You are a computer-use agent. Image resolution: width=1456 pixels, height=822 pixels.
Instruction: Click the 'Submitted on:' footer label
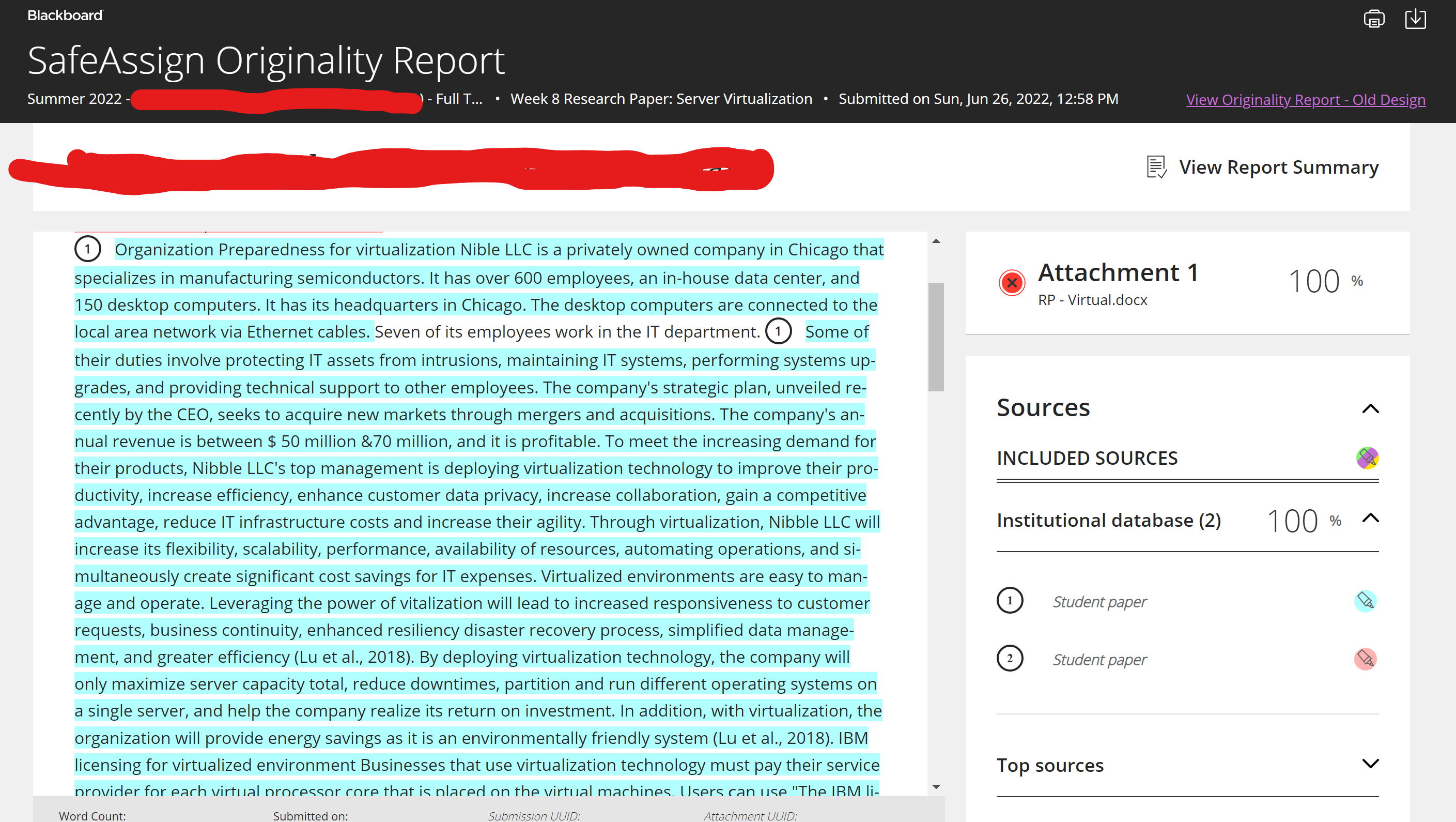(311, 816)
